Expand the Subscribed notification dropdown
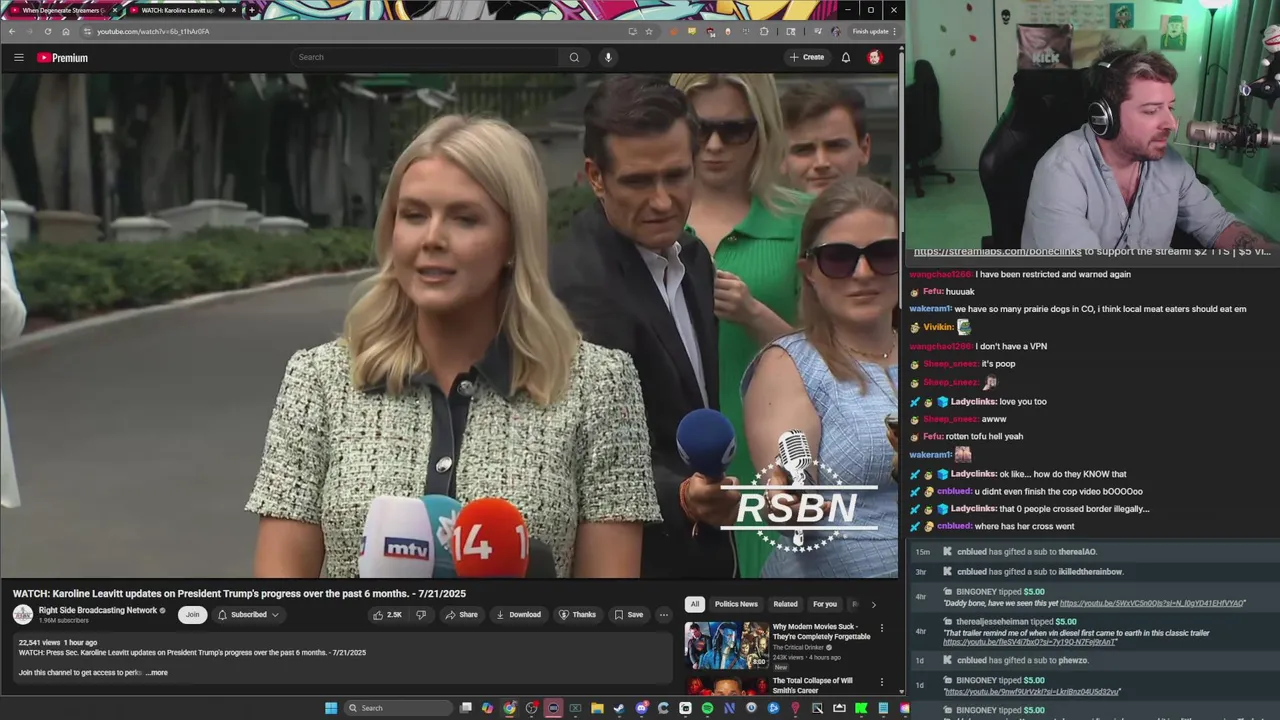 click(x=249, y=615)
